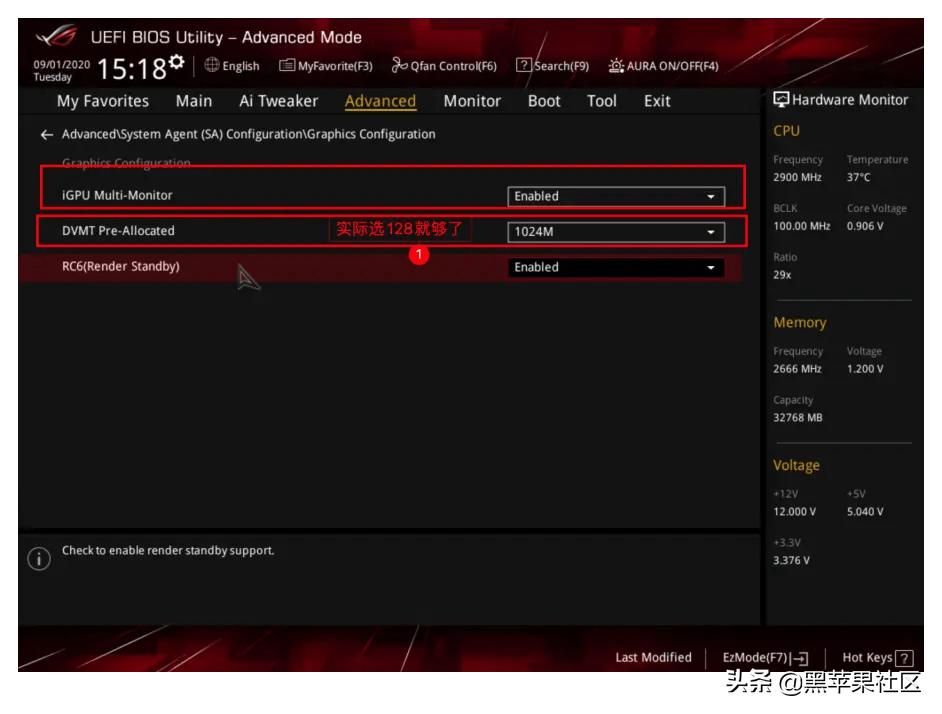Screen dimensions: 942x714
Task: Click the 15:18 clock display
Action: coord(132,69)
